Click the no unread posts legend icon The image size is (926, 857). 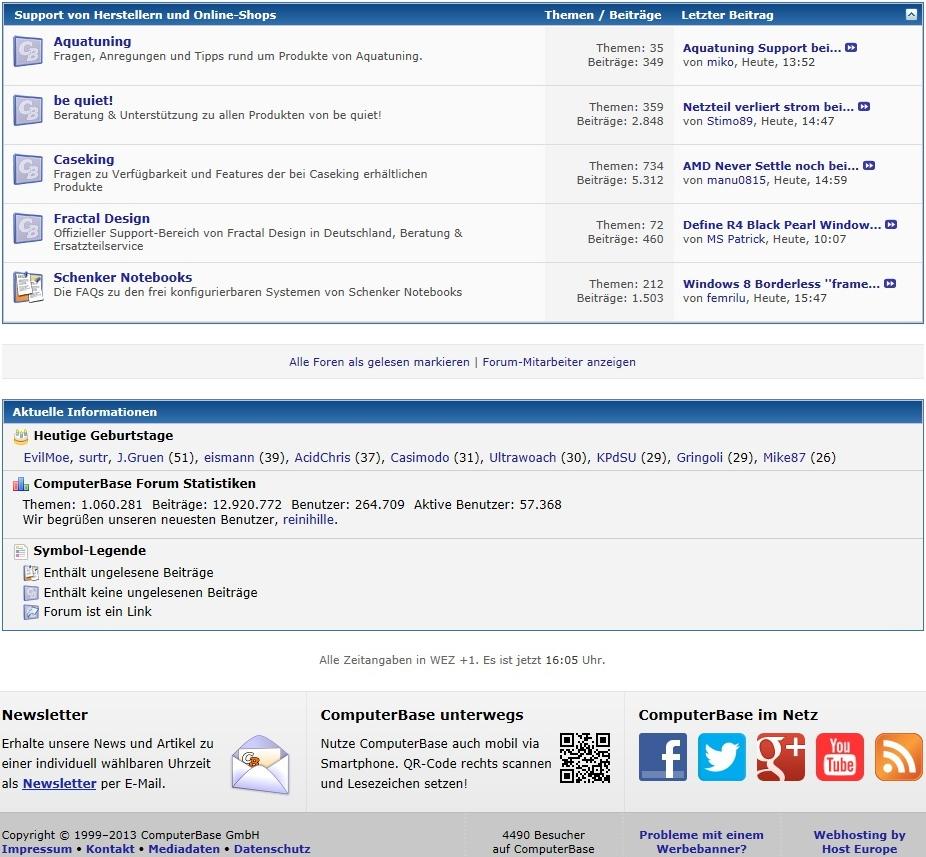pos(31,593)
